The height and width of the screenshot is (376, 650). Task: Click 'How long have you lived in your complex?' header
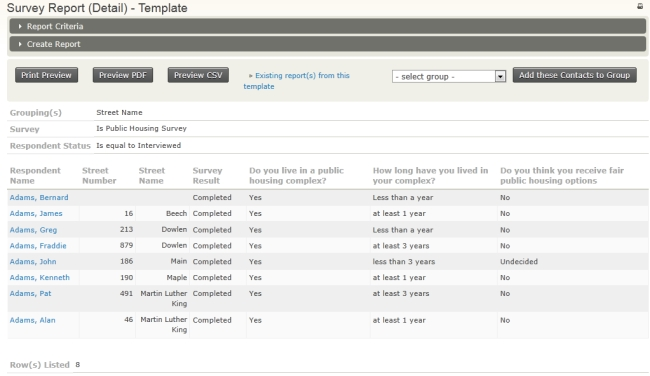point(430,175)
